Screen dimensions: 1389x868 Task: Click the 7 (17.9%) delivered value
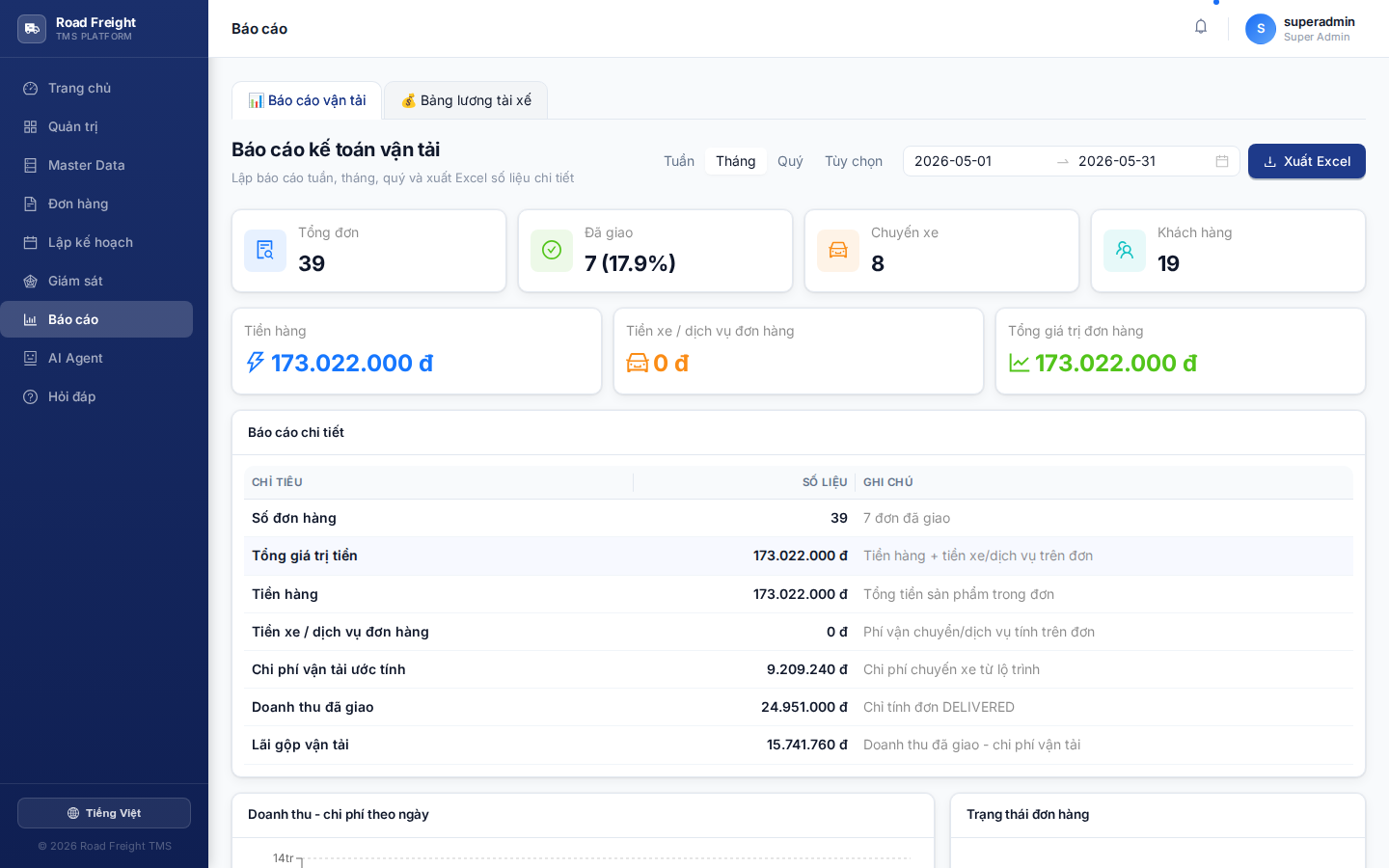click(630, 263)
